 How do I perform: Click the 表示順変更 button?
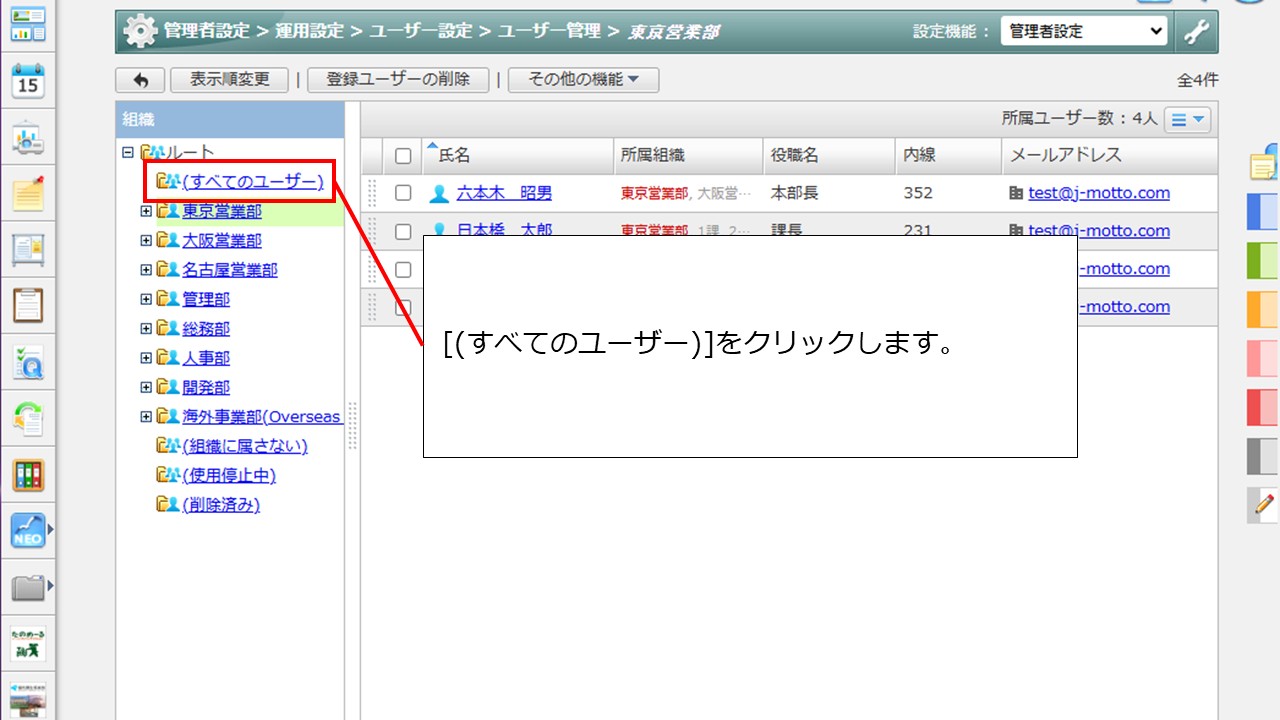click(229, 80)
